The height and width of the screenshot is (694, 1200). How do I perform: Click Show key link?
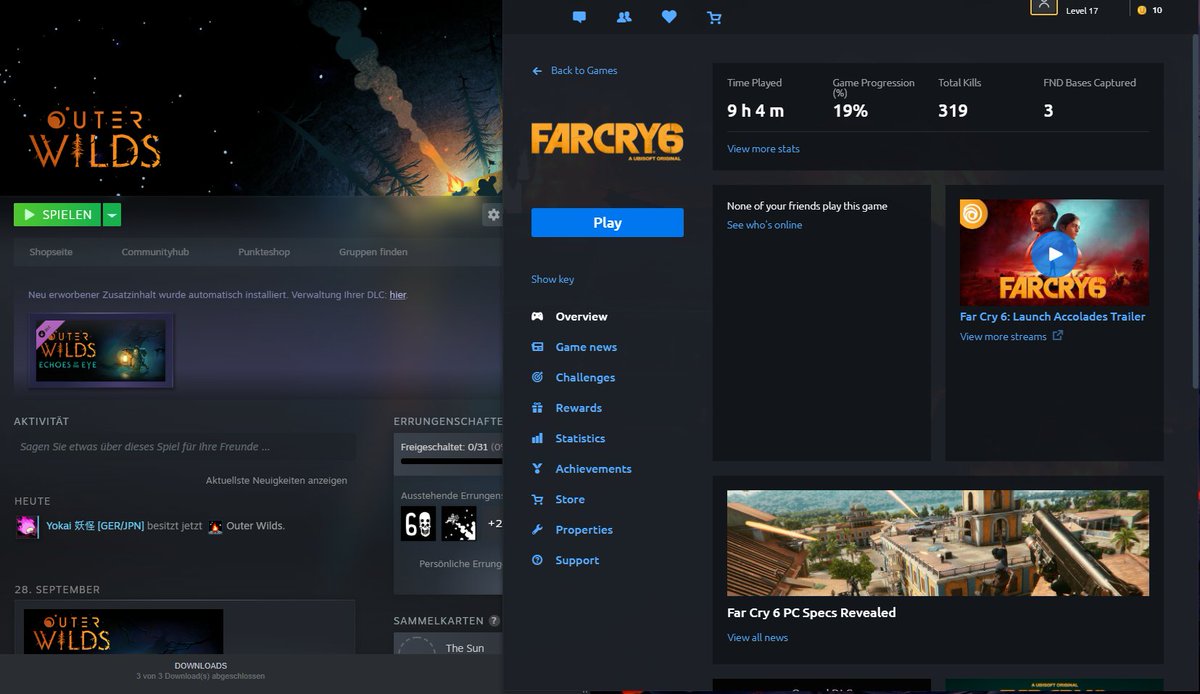pyautogui.click(x=552, y=279)
